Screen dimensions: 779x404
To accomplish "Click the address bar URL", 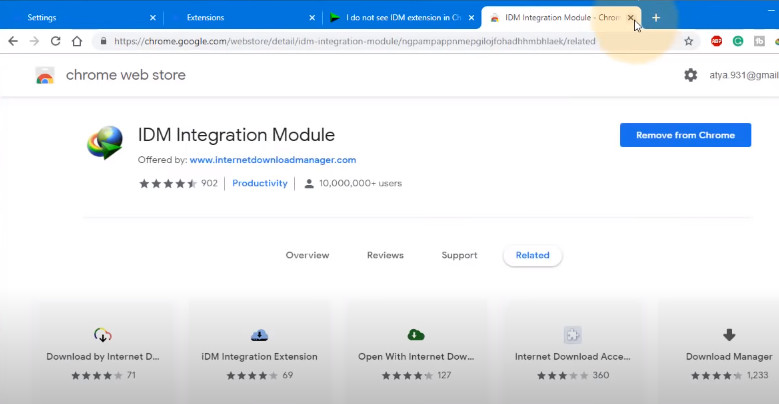I will [x=355, y=41].
